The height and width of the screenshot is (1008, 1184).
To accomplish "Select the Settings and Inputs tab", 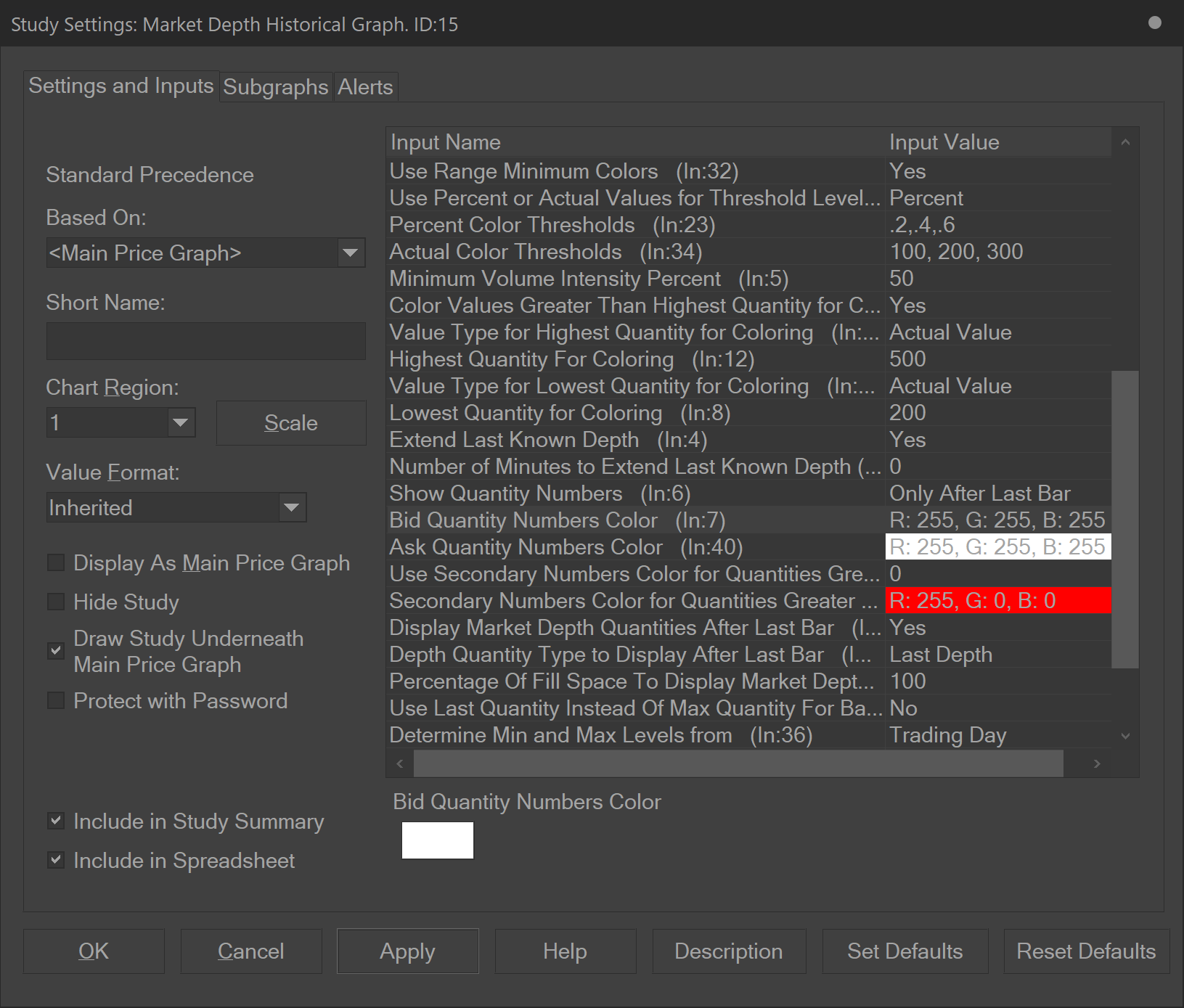I will pyautogui.click(x=121, y=86).
